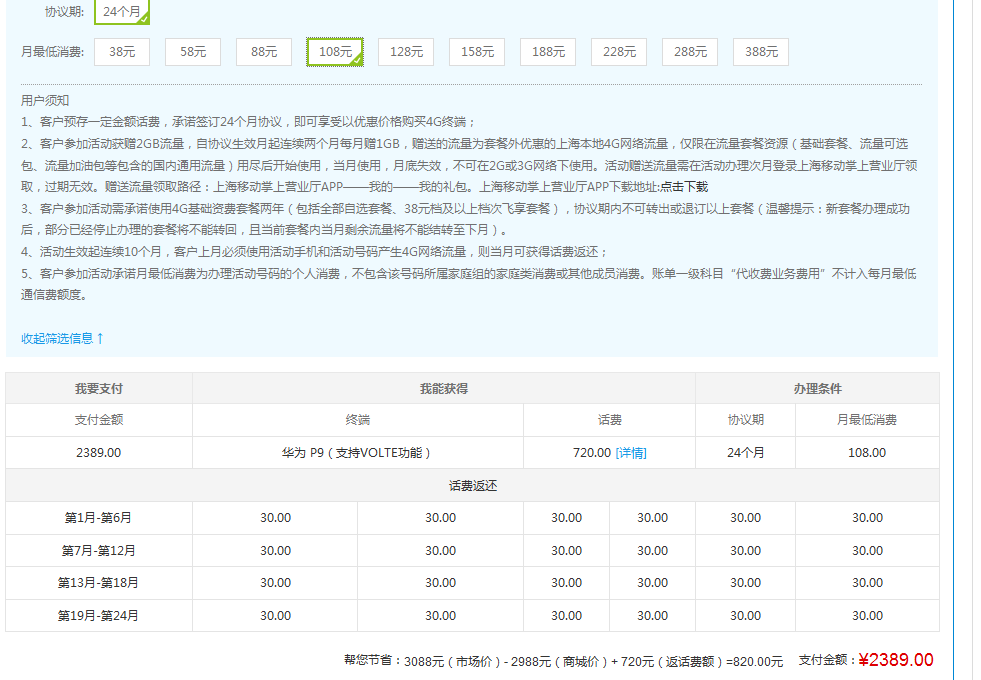981x680 pixels.
Task: Open the 点击下载 app download link
Action: point(683,187)
